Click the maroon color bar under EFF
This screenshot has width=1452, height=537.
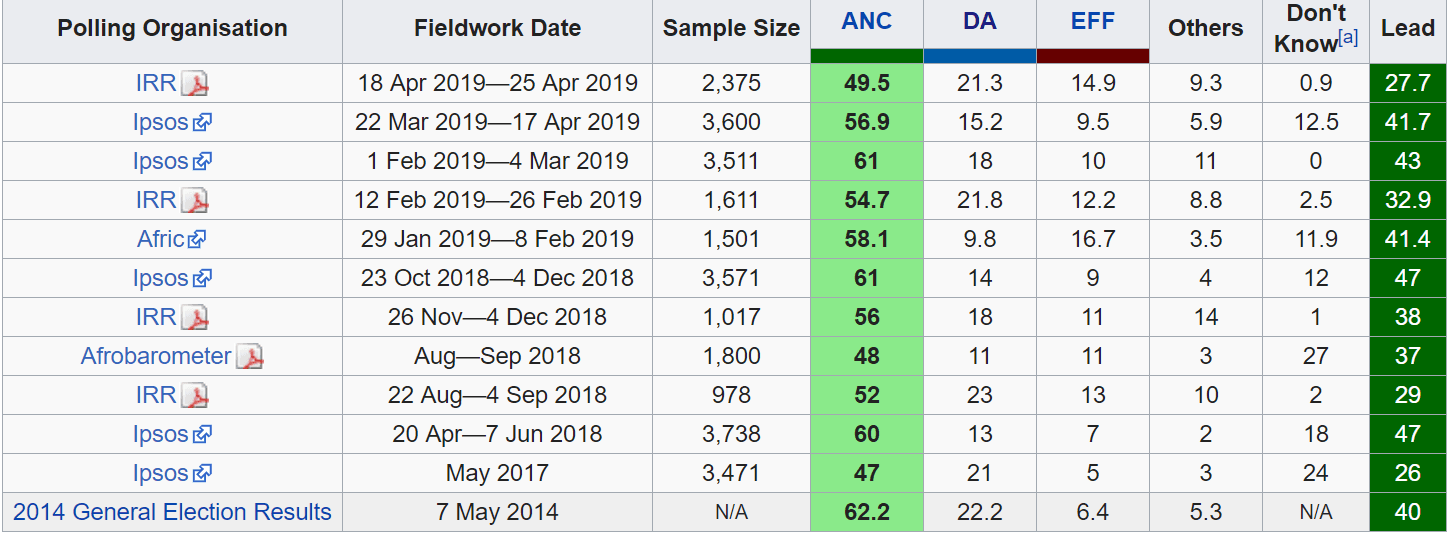click(1092, 56)
